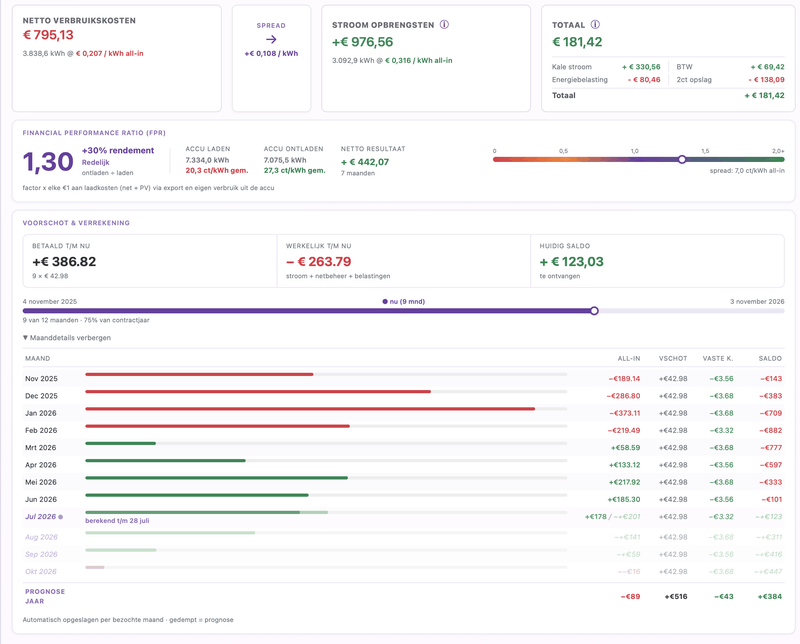Click the Apr 2026 all-in value +€133.12
Viewport: 800px width, 644px height.
[x=624, y=465]
